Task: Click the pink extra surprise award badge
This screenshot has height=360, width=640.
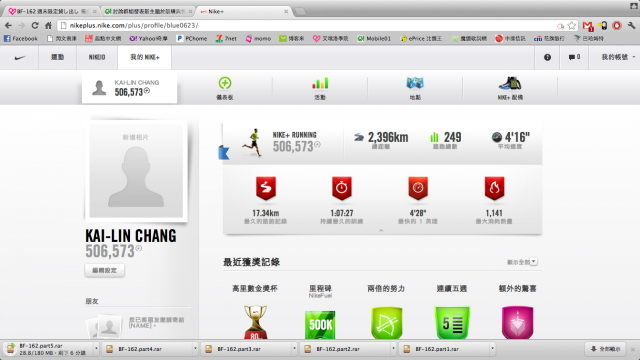Action: coord(518,323)
